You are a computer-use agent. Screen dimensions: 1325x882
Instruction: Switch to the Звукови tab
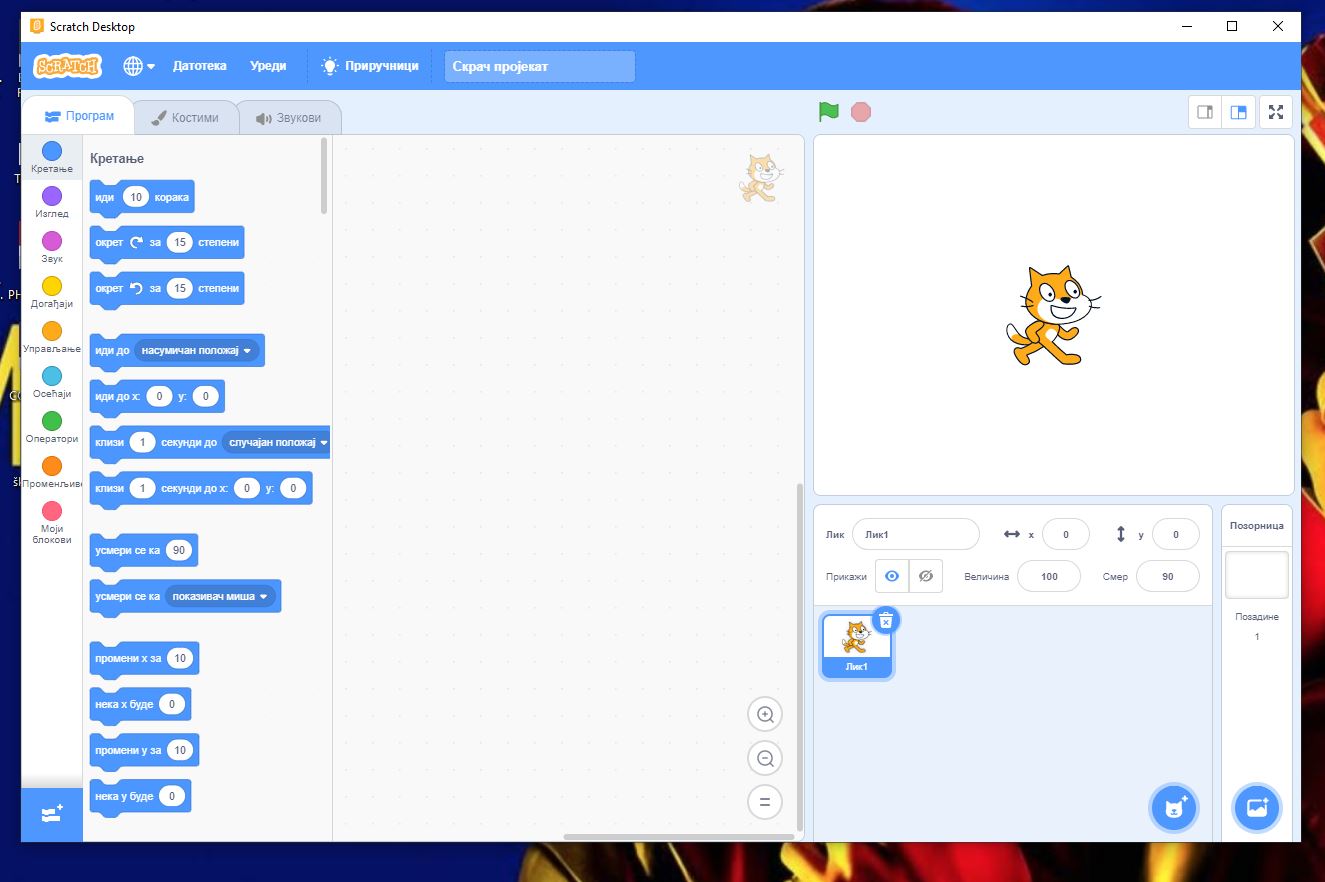coord(289,117)
